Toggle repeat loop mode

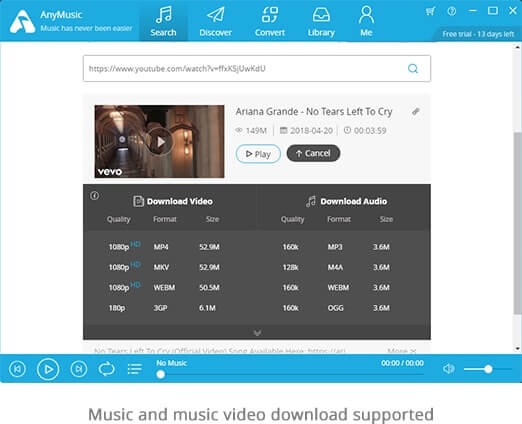pyautogui.click(x=107, y=369)
